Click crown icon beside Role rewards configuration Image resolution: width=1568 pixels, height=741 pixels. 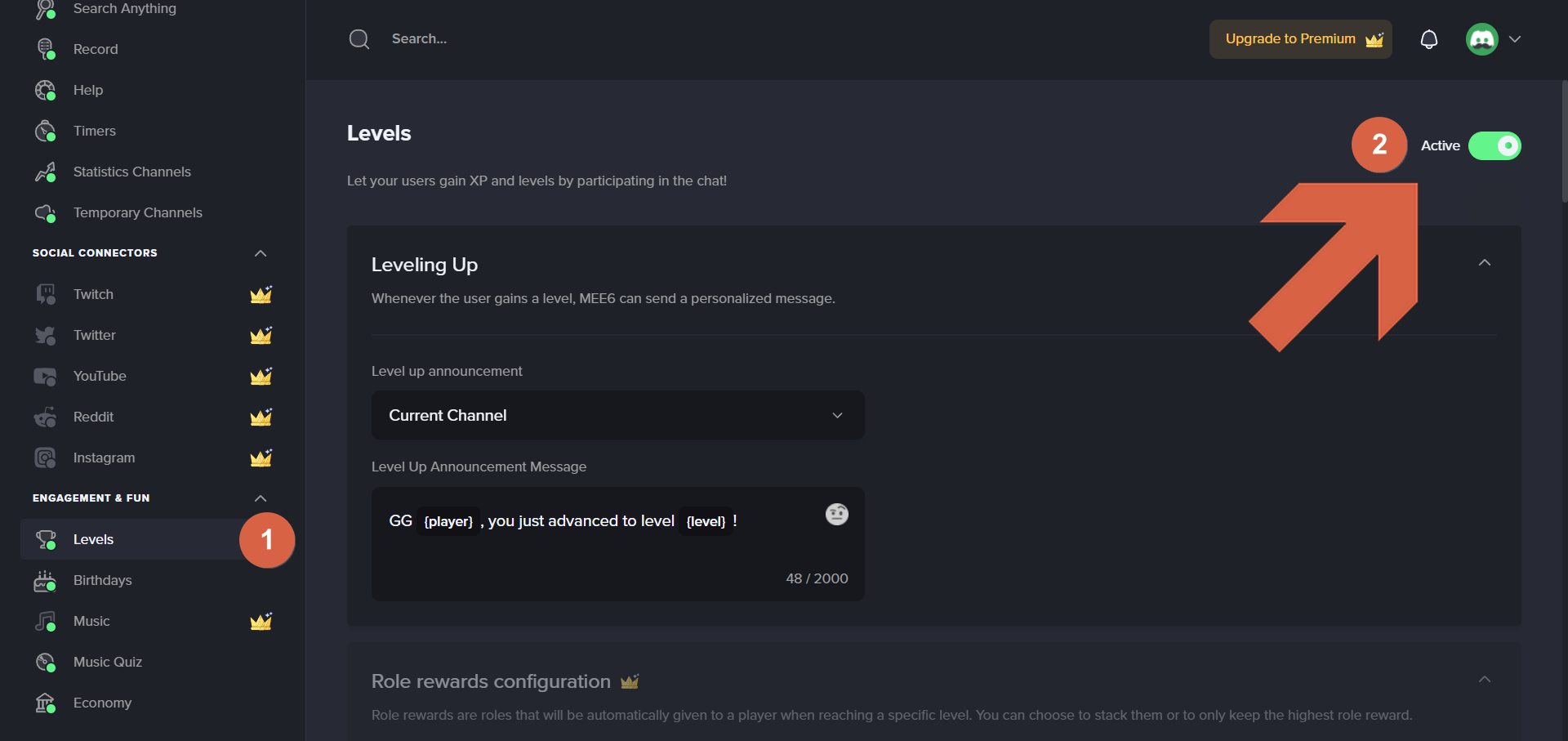(x=630, y=681)
